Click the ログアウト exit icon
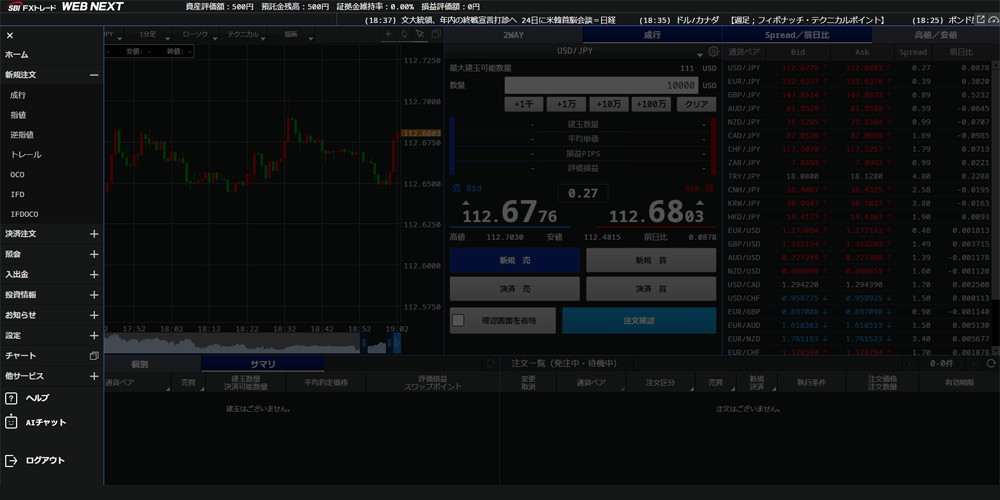The image size is (1000, 500). pyautogui.click(x=11, y=460)
